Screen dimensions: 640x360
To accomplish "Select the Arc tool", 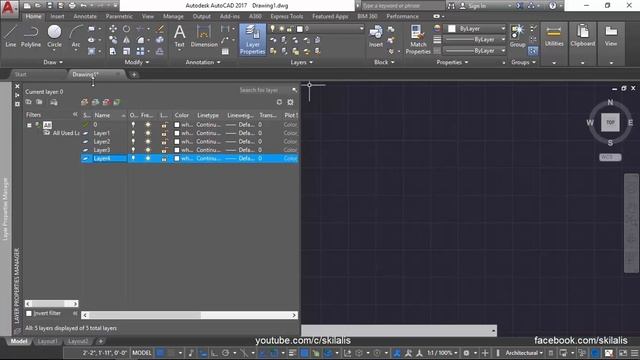I will click(x=76, y=36).
